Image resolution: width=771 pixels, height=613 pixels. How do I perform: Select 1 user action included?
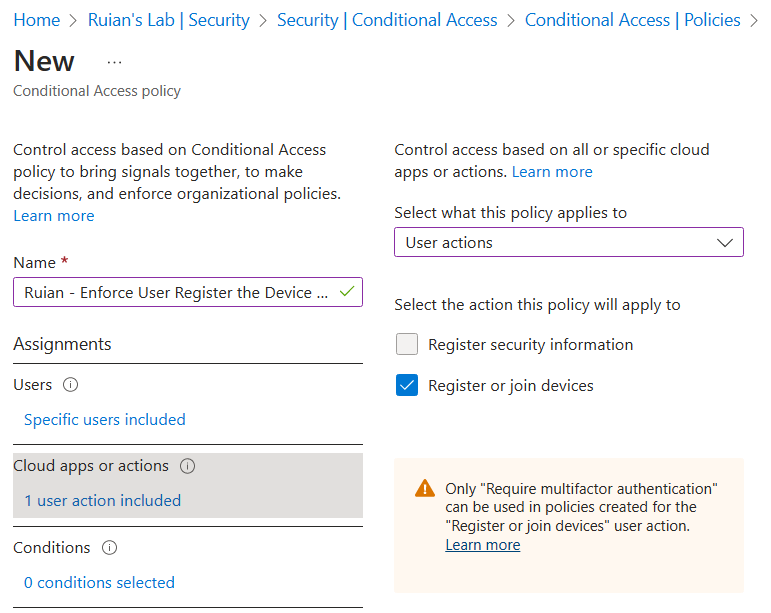pyautogui.click(x=103, y=500)
